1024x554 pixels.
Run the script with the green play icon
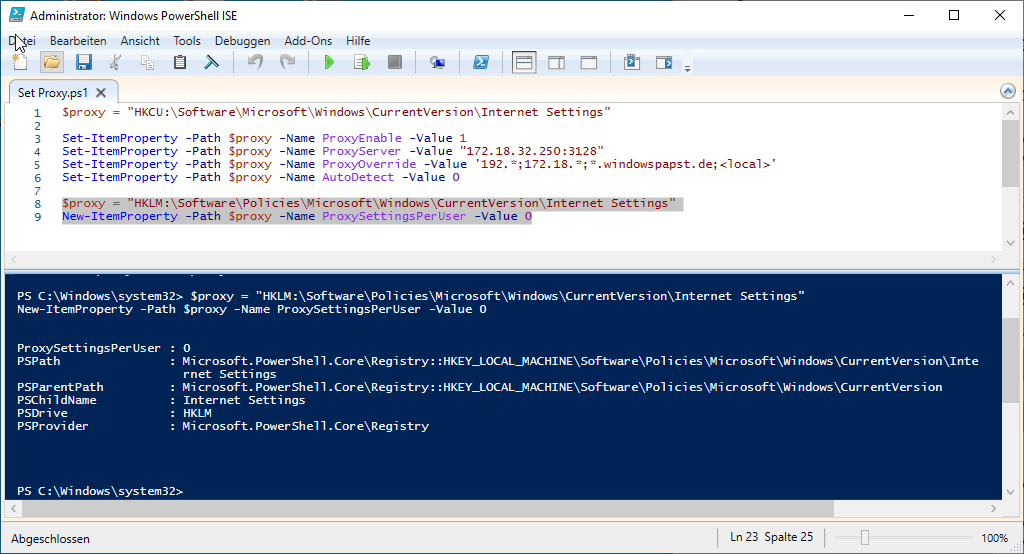(x=329, y=62)
